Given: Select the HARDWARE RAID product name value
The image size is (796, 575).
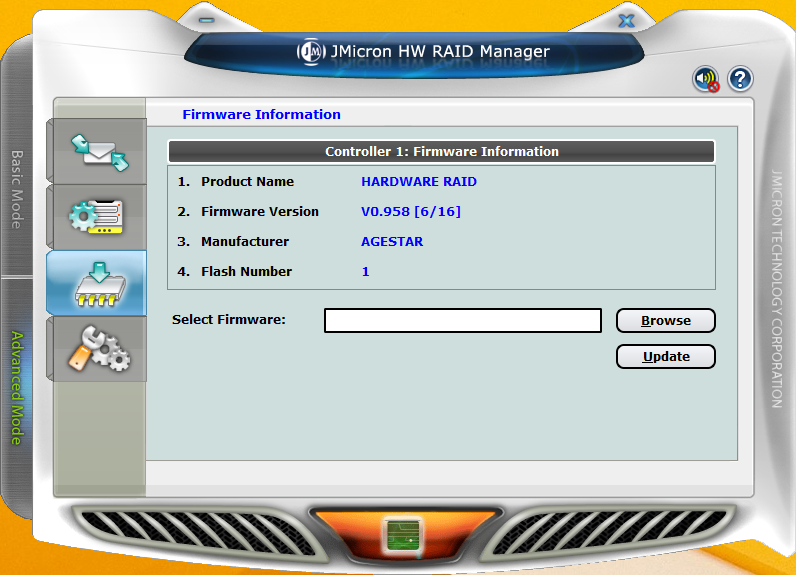Looking at the screenshot, I should click(419, 182).
